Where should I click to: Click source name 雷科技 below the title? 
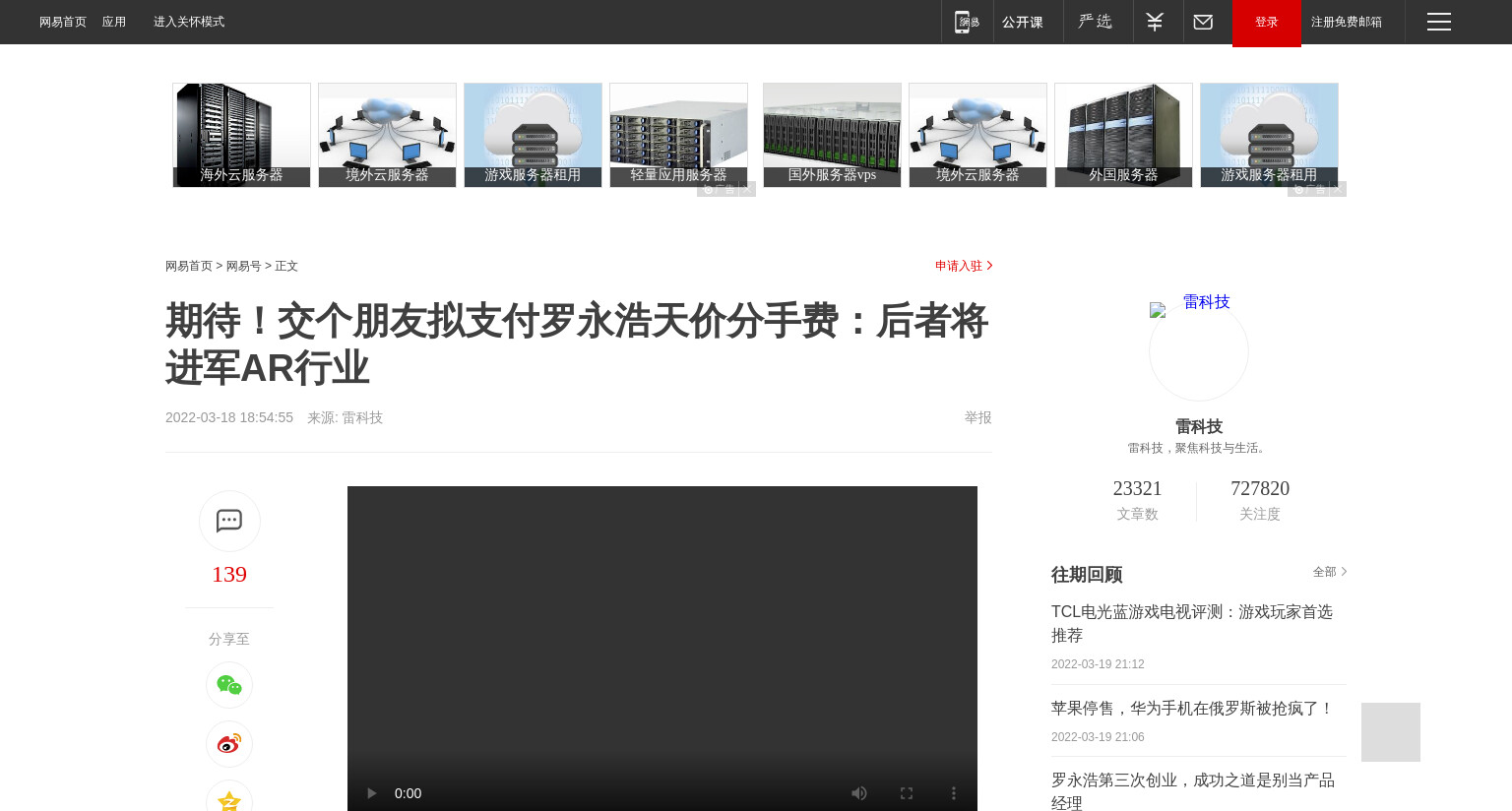coord(362,417)
